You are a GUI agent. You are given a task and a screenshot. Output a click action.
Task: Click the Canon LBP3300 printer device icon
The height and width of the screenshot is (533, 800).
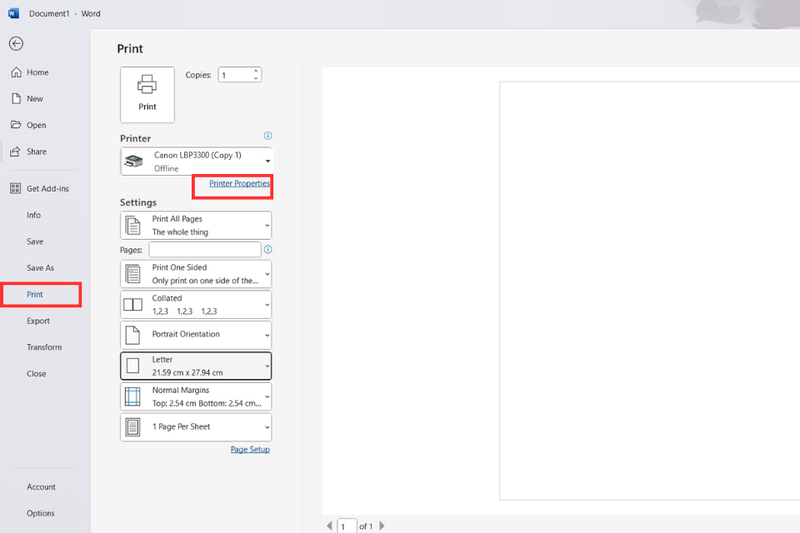[x=134, y=161]
